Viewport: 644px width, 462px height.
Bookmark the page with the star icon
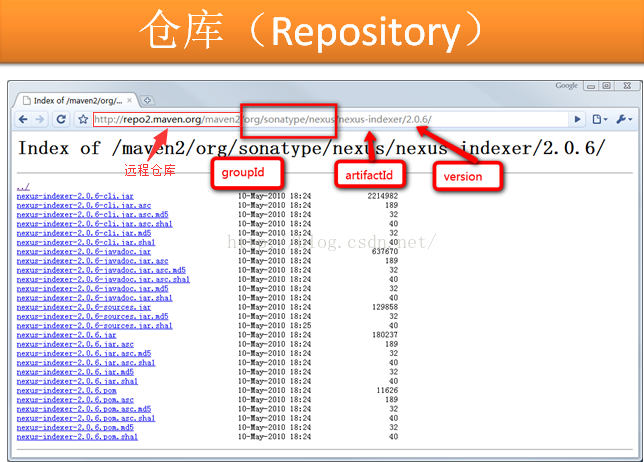tap(83, 120)
